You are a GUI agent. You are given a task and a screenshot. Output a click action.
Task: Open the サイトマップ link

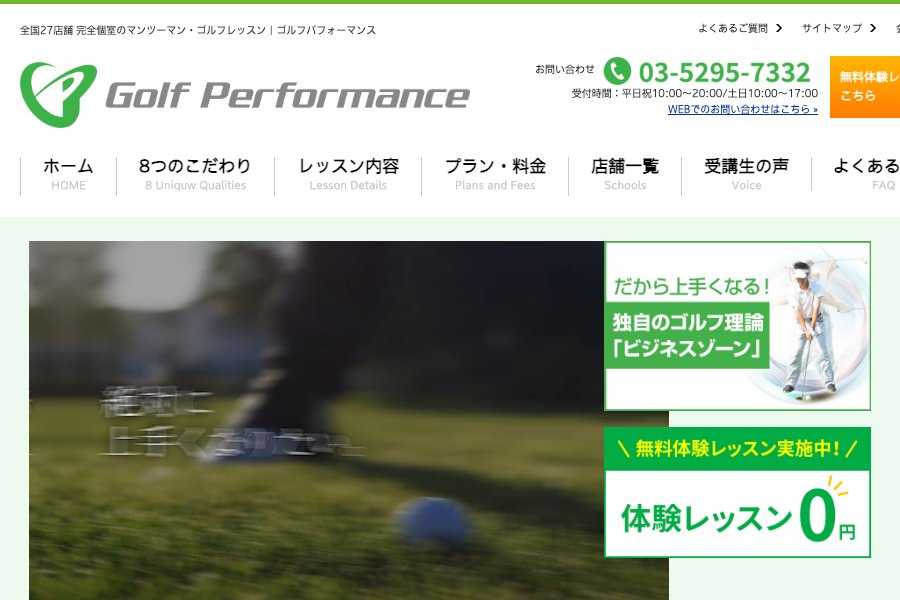(x=832, y=28)
